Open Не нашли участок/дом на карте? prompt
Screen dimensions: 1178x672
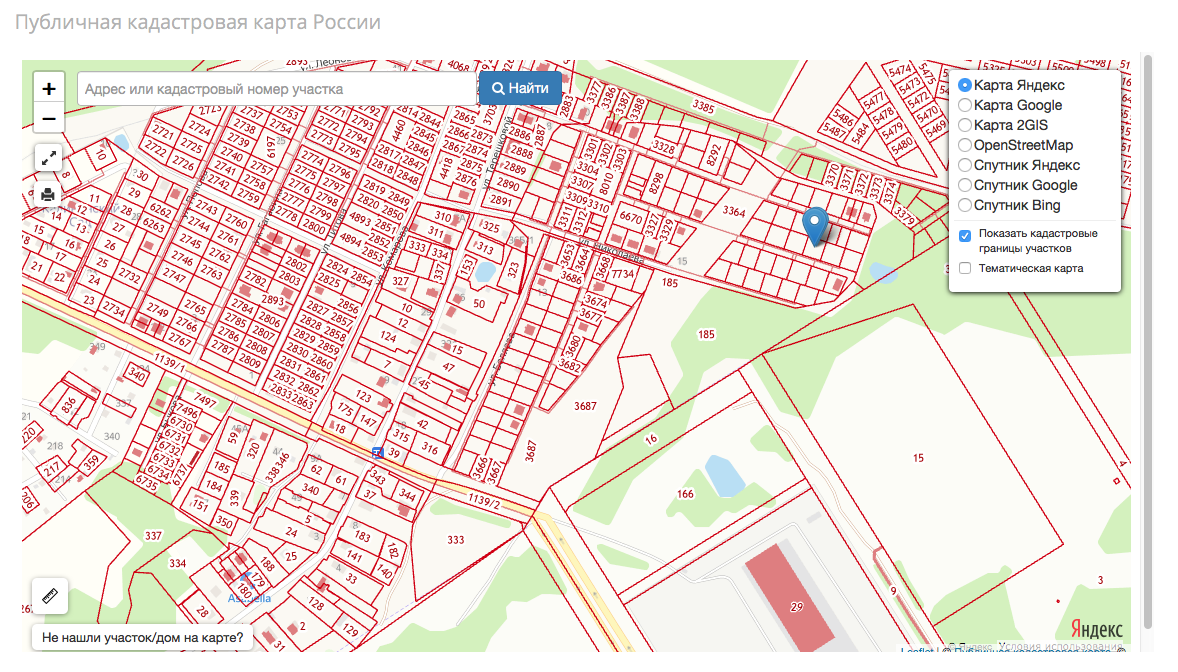(x=143, y=637)
